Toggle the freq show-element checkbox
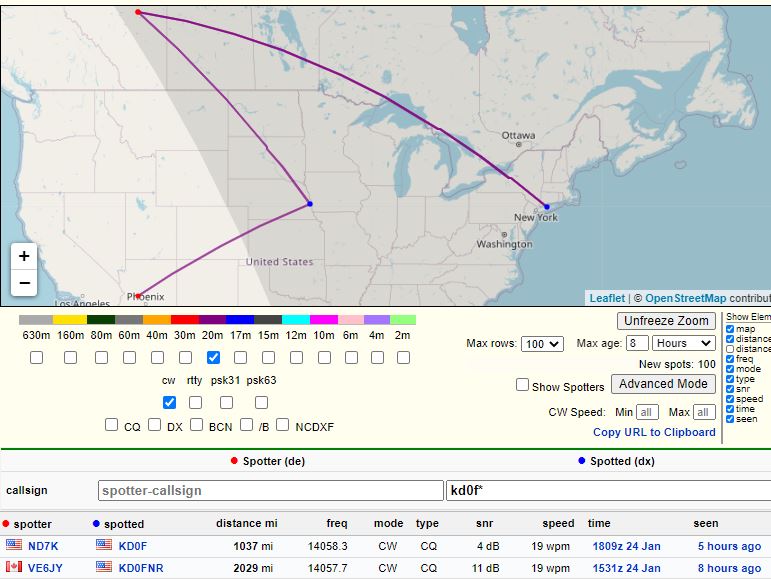The height and width of the screenshot is (579, 771). point(730,359)
